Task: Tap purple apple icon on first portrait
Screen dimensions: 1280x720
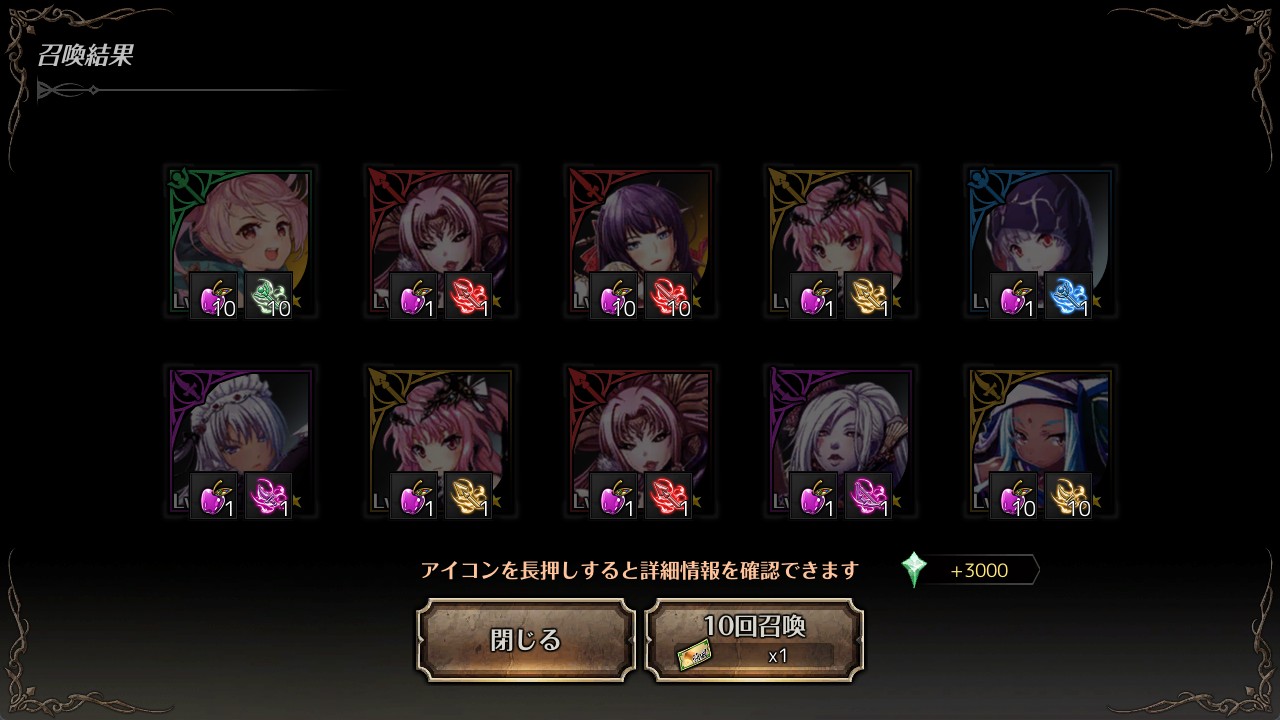Action: [x=214, y=296]
